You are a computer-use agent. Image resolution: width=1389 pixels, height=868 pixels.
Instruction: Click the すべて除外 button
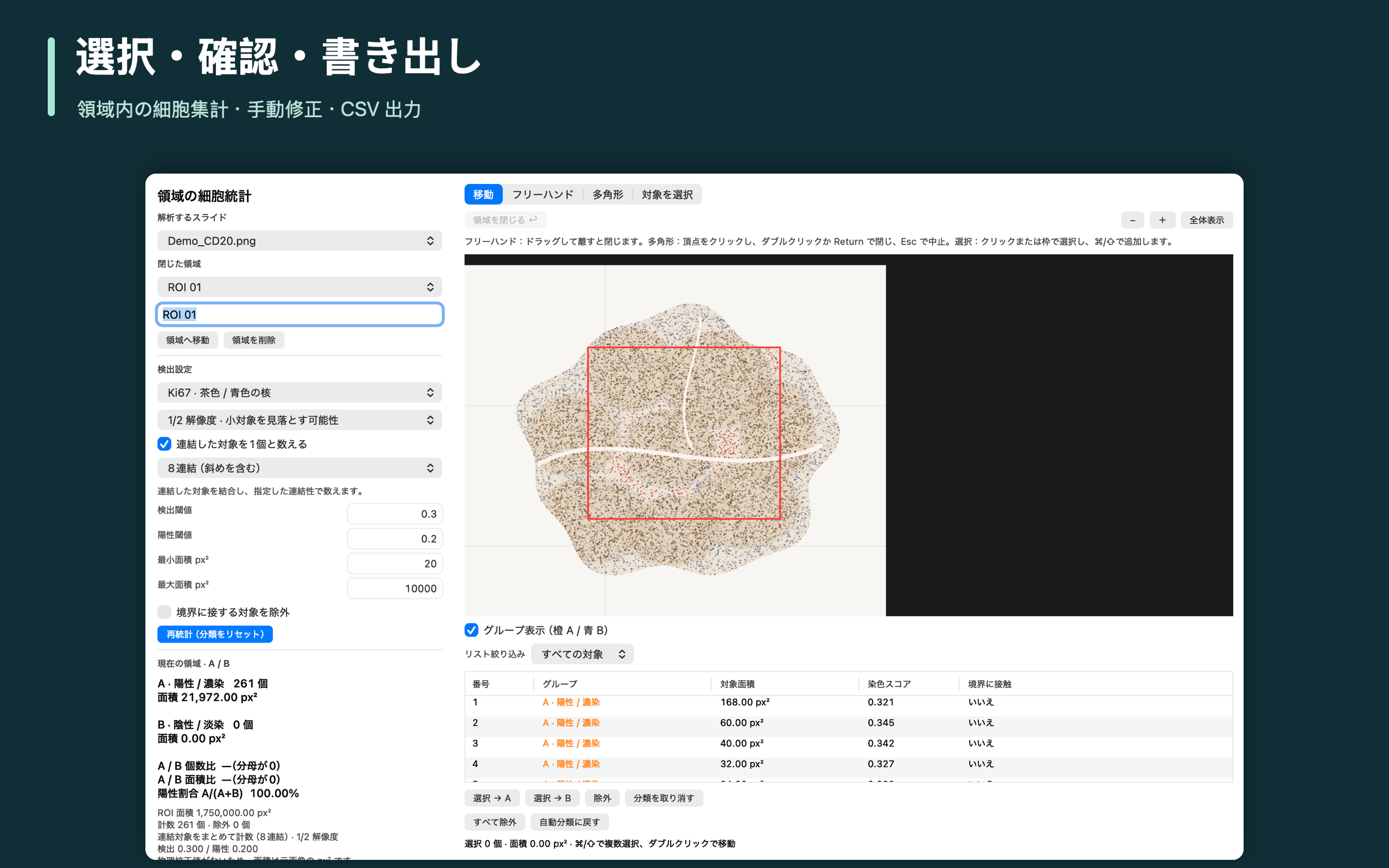pos(495,822)
